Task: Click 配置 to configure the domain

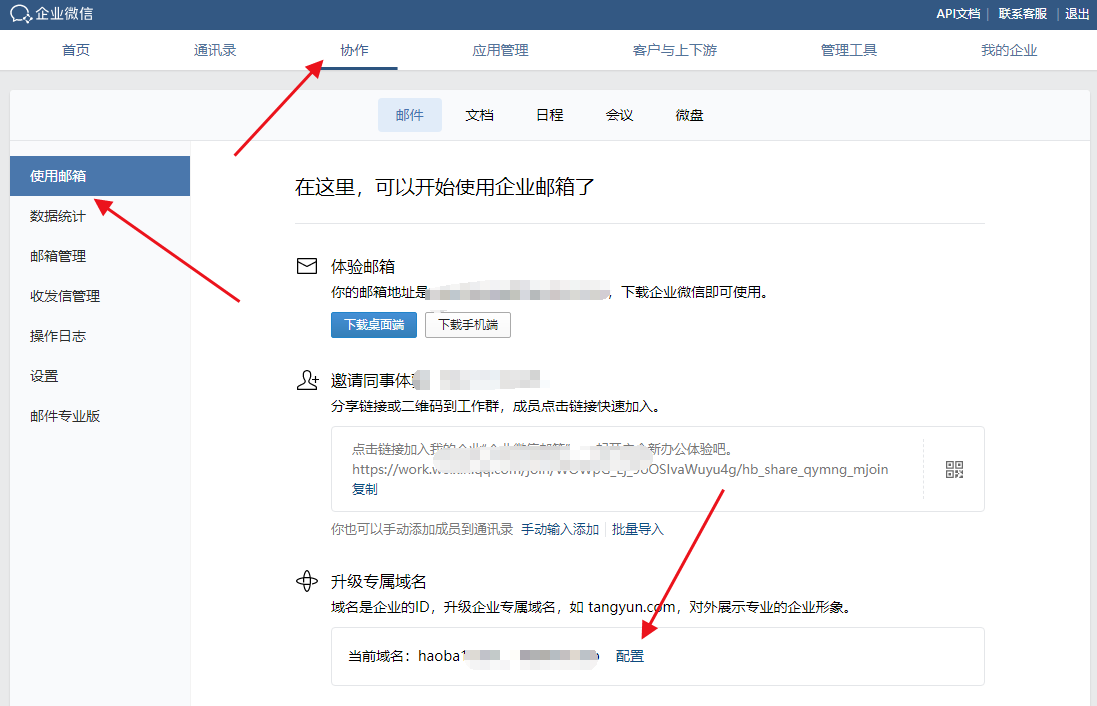Action: [x=629, y=655]
